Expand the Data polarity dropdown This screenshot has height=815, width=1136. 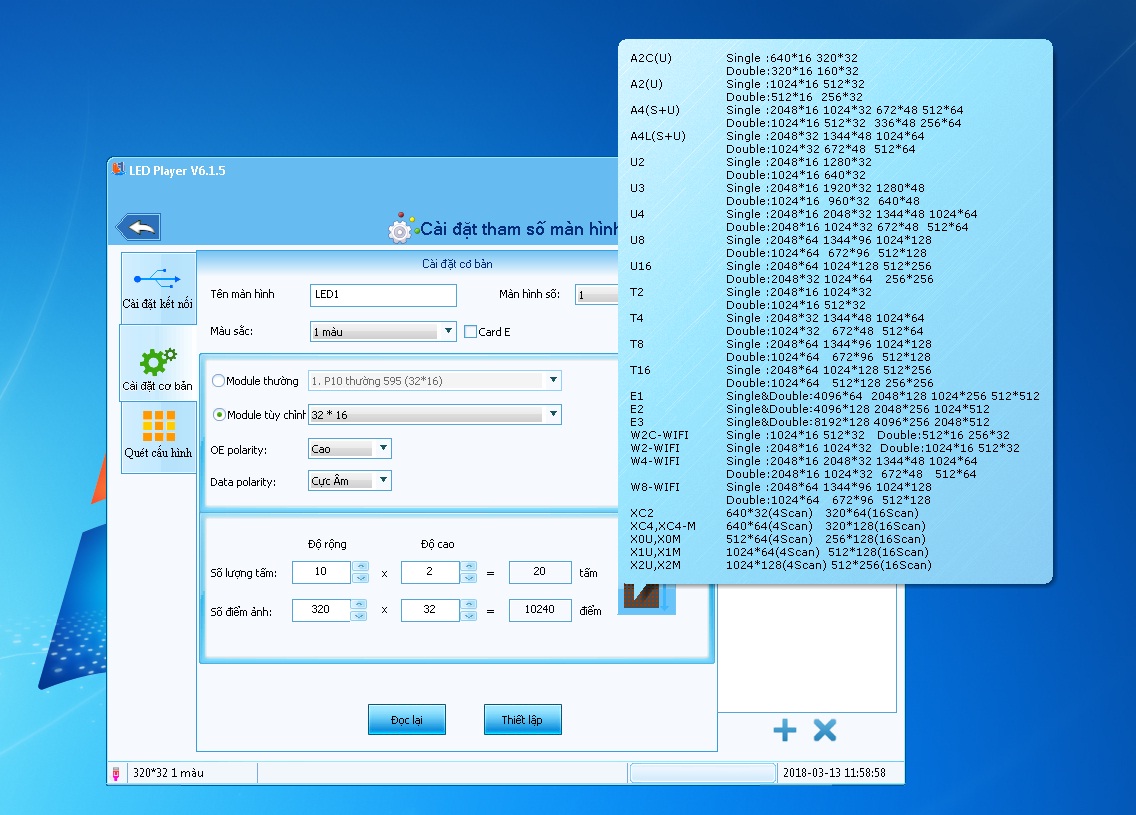(383, 482)
